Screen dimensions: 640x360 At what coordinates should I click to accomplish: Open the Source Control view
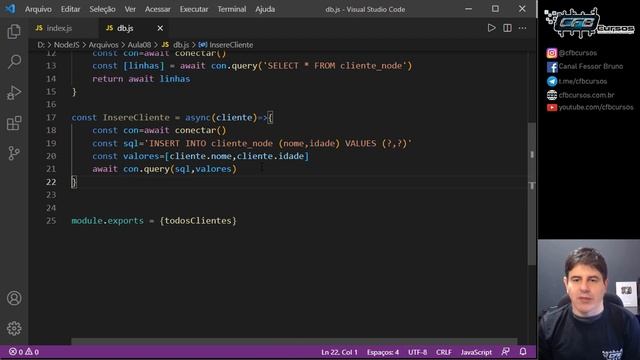point(14,153)
